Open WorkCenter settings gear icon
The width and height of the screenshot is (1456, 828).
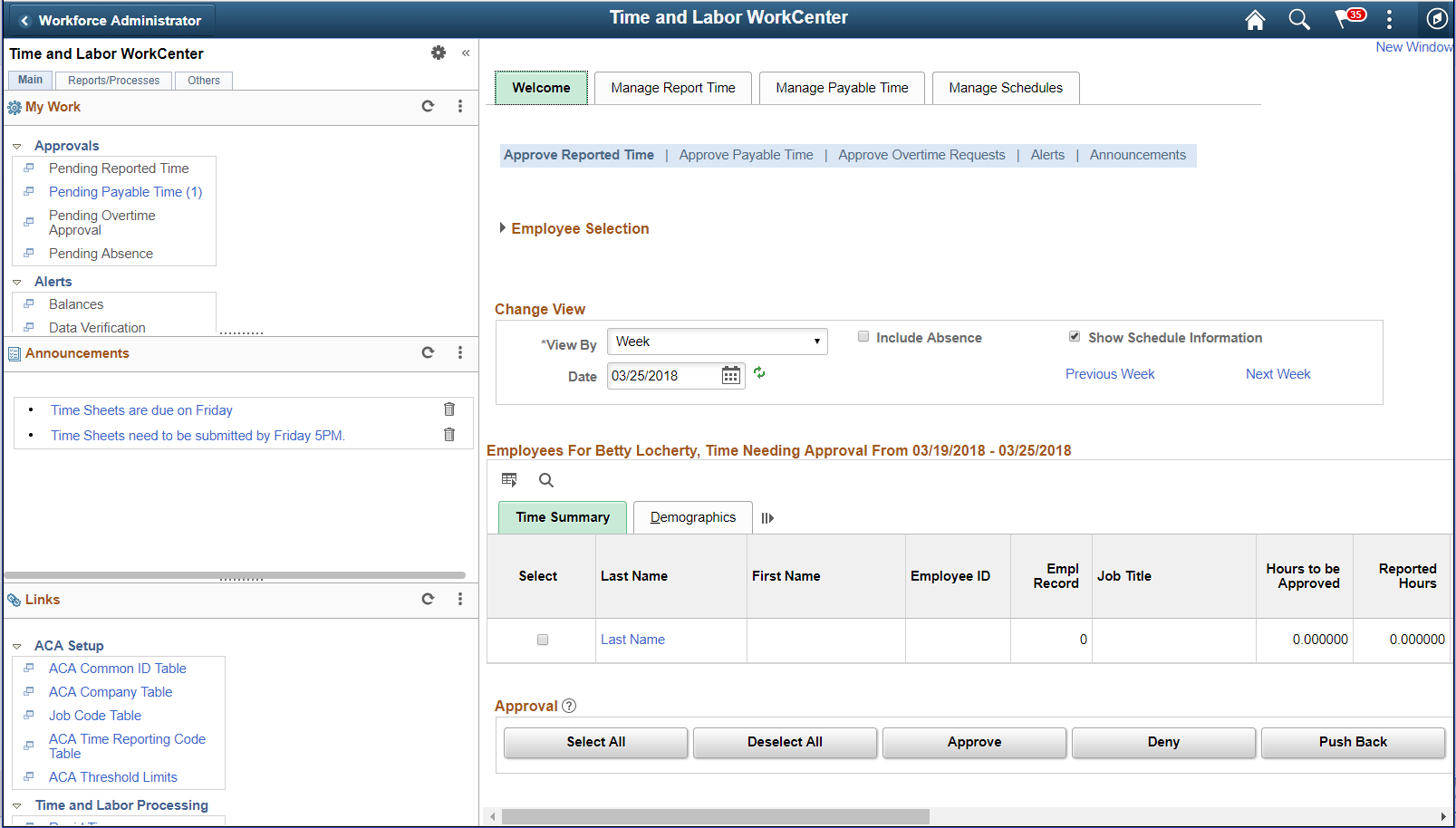pyautogui.click(x=439, y=53)
